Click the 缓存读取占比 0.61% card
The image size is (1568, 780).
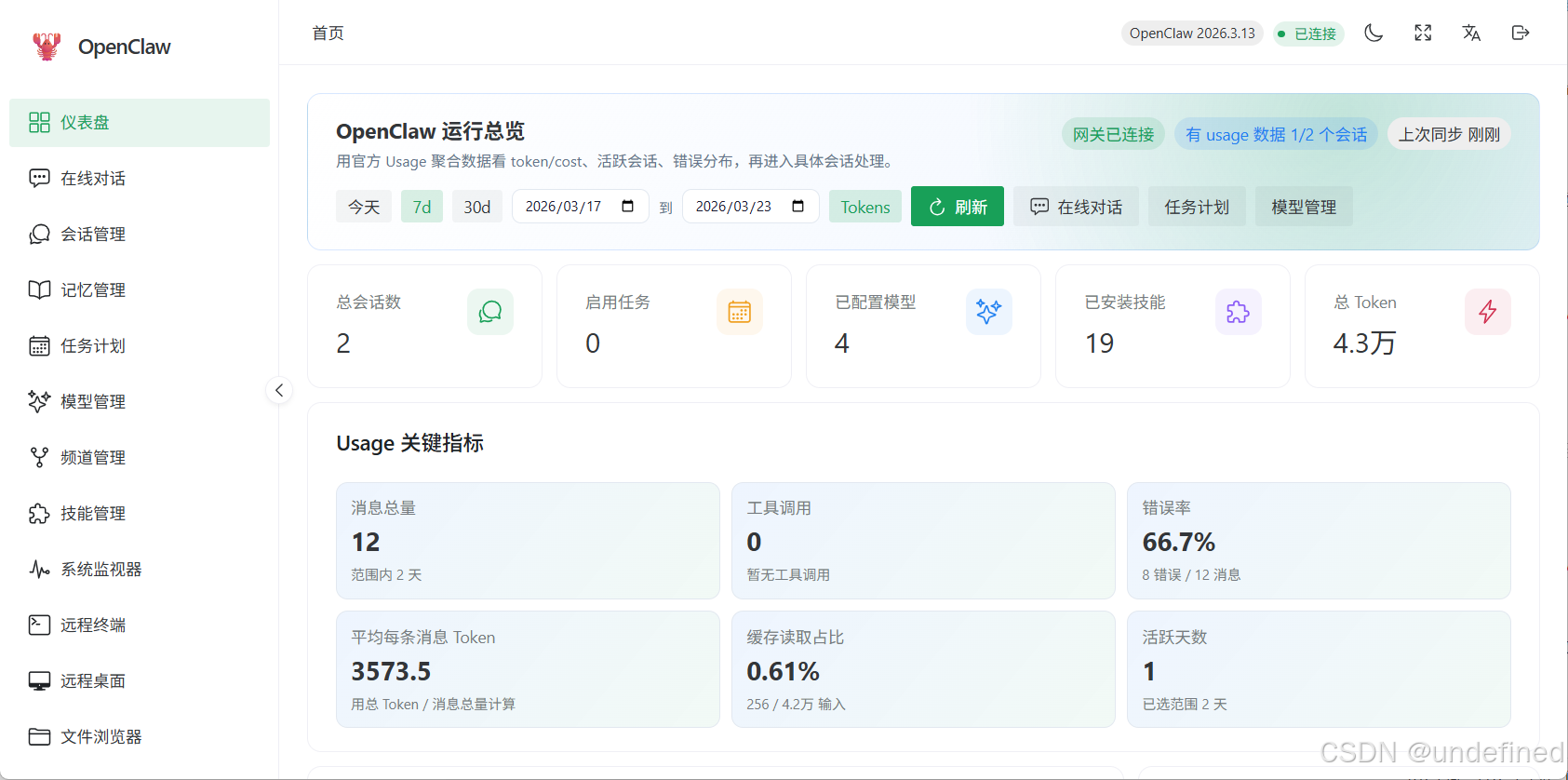tap(923, 669)
